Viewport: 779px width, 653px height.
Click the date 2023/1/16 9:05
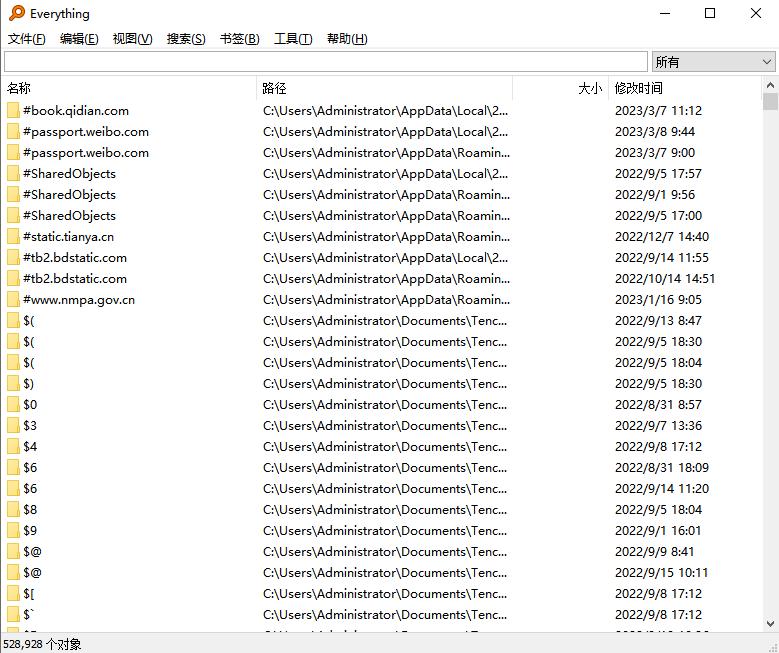tap(658, 300)
